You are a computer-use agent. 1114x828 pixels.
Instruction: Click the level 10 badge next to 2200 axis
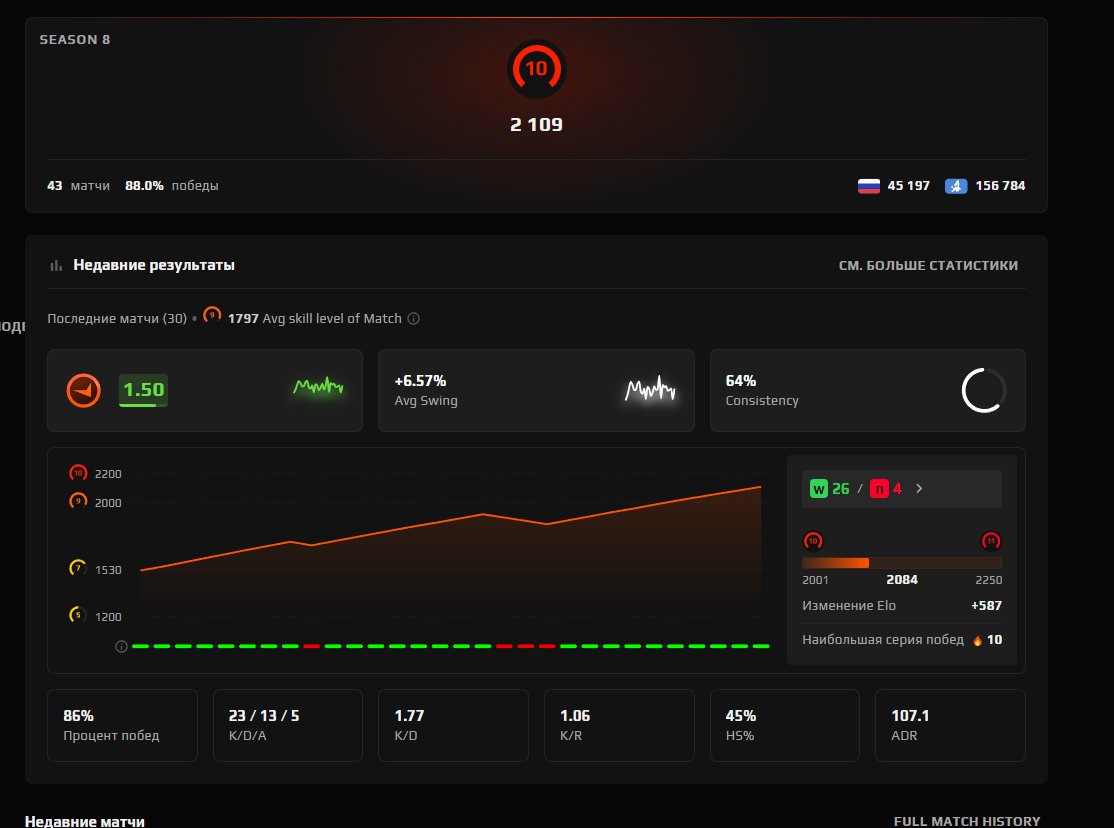point(78,473)
